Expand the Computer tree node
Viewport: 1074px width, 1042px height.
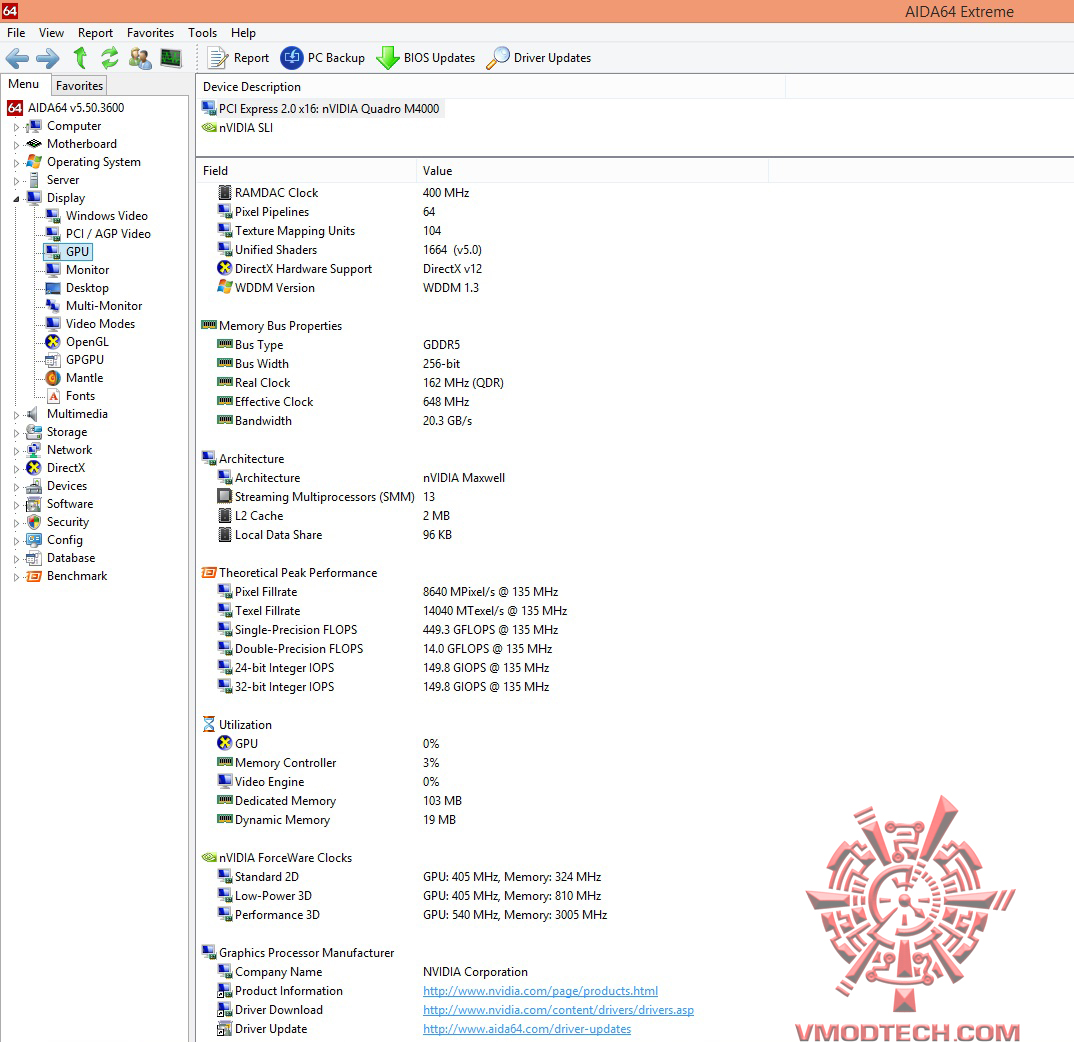coord(16,127)
